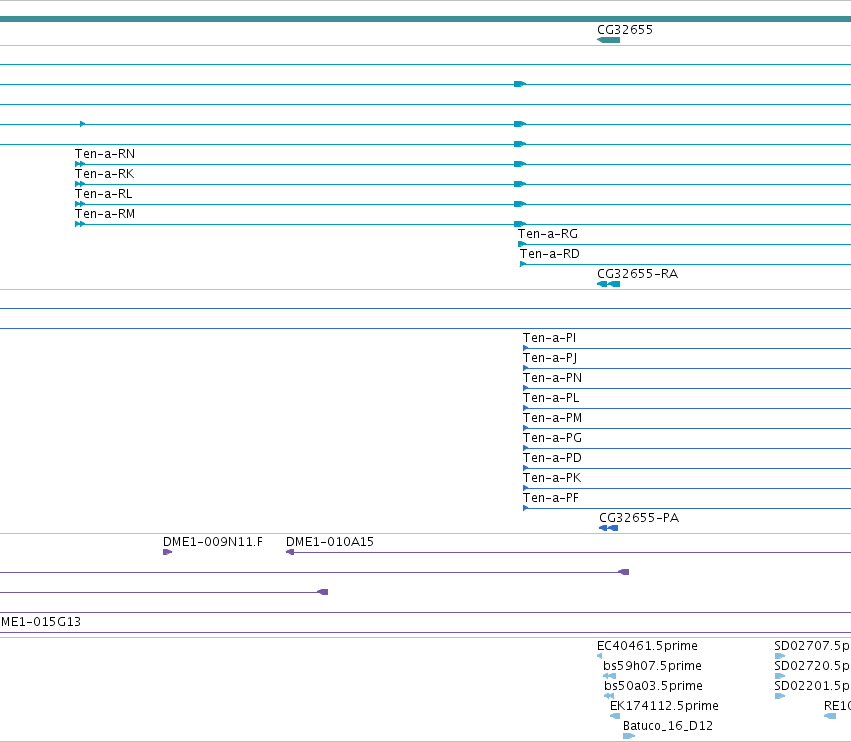The height and width of the screenshot is (742, 851).
Task: Select the Ten-a-RK transcript label
Action: point(104,174)
